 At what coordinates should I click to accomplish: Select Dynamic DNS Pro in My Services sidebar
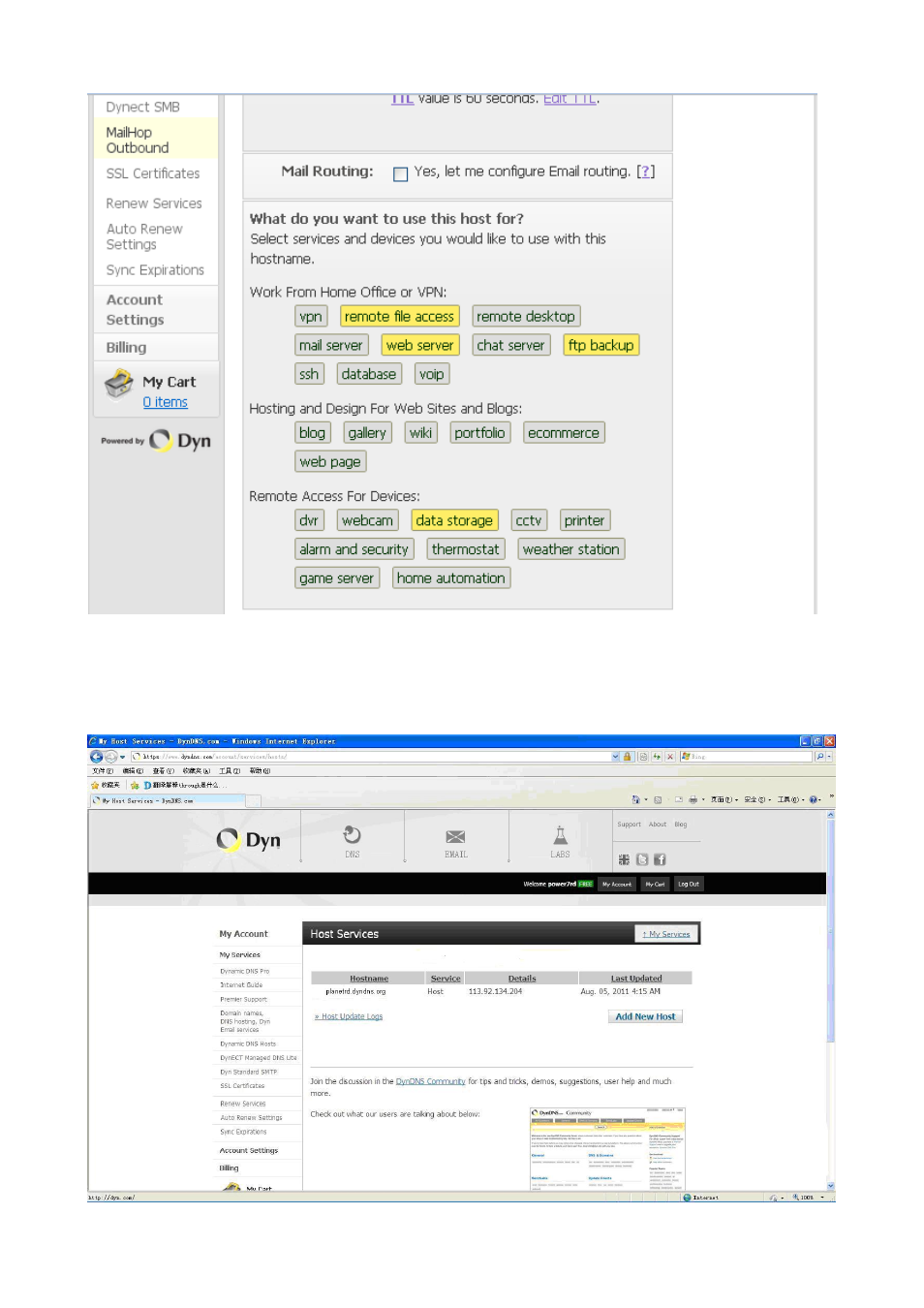[244, 971]
